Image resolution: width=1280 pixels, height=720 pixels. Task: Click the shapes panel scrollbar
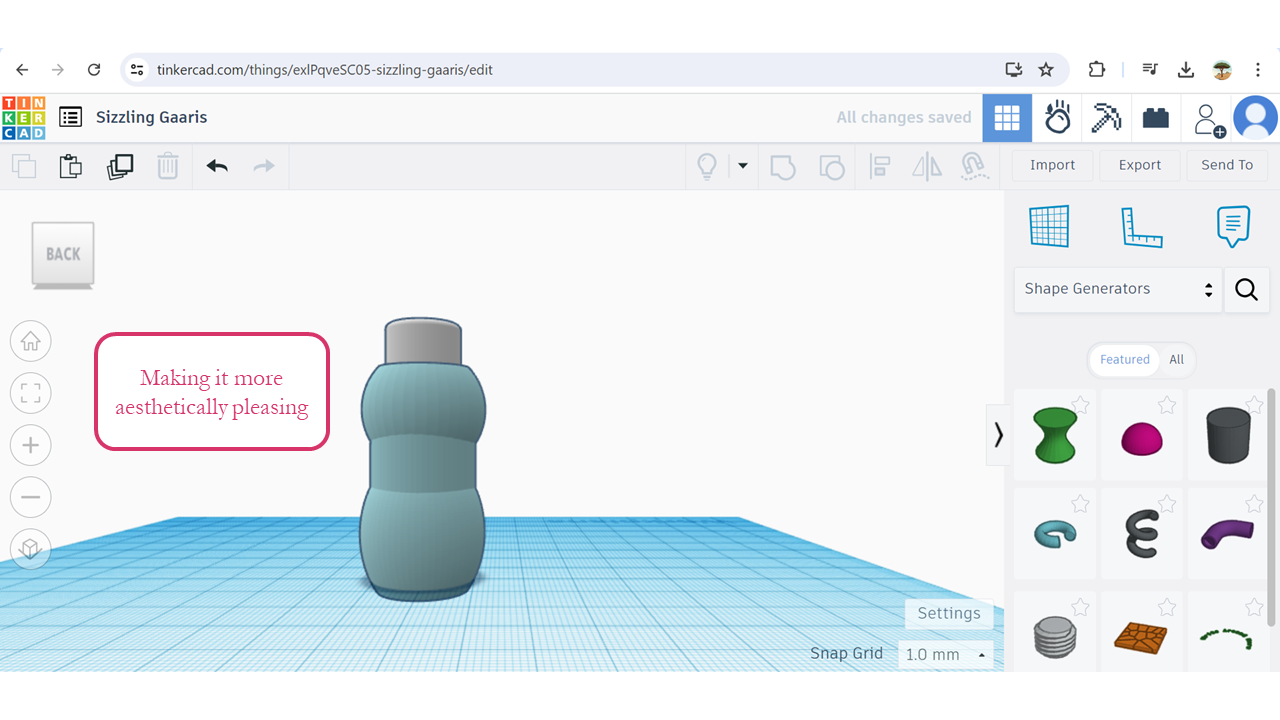click(x=1272, y=508)
